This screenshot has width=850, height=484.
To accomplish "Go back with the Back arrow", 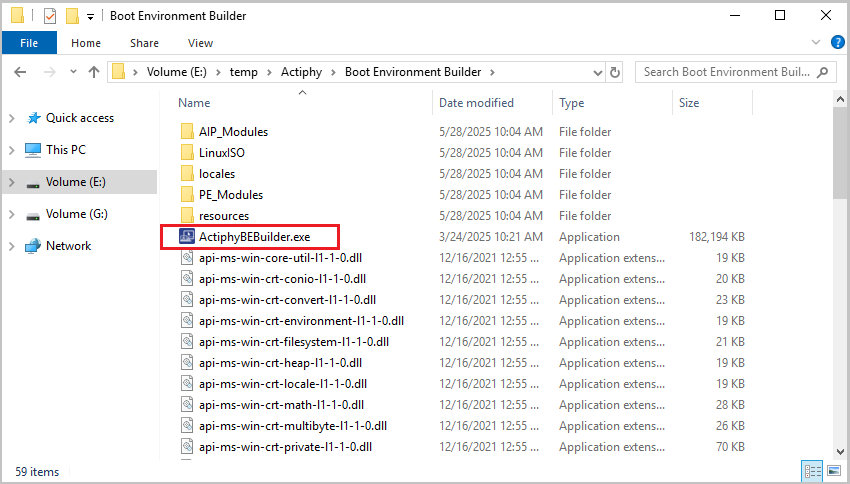I will click(x=20, y=72).
